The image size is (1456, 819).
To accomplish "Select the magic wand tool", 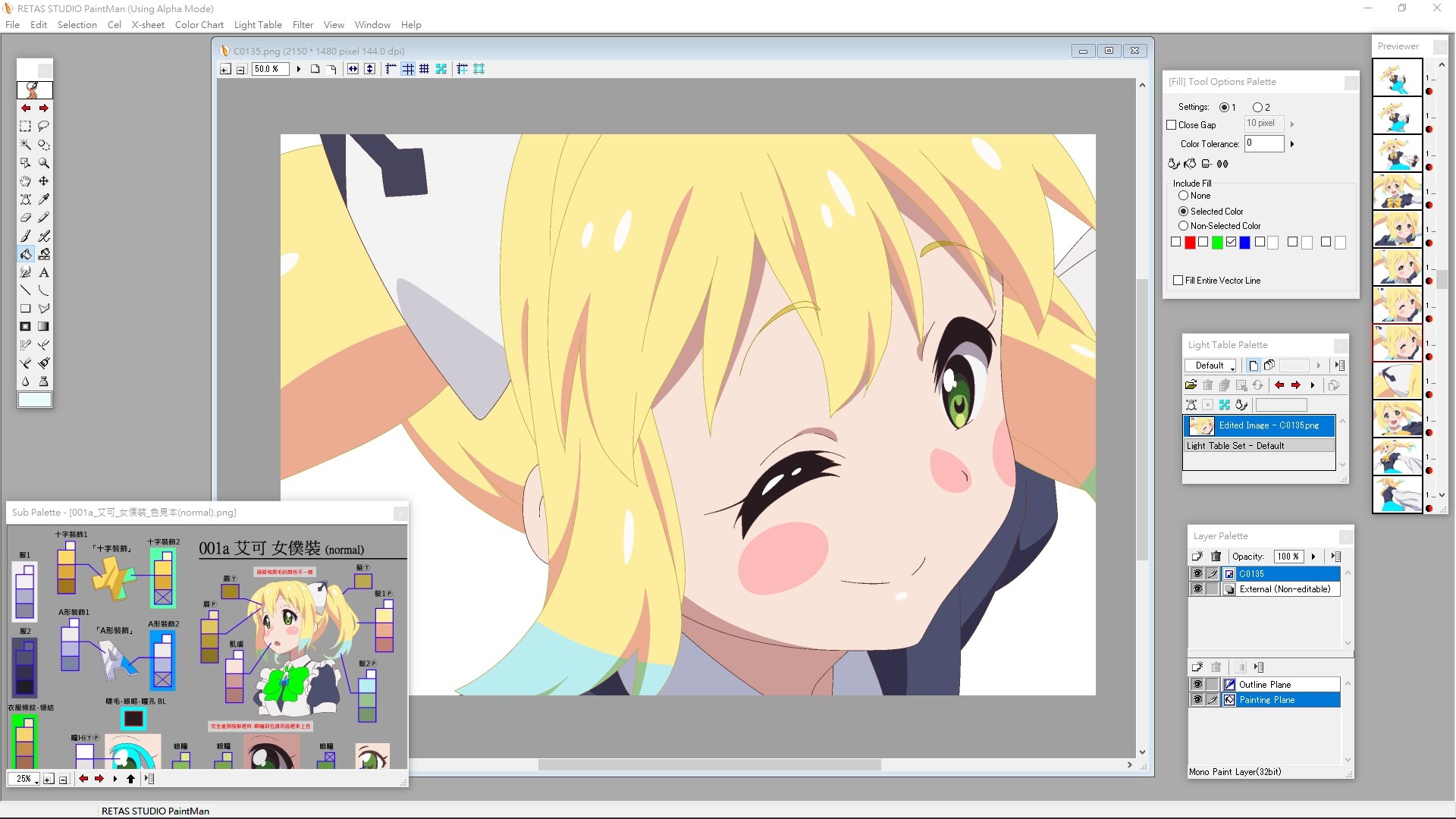I will (x=25, y=145).
